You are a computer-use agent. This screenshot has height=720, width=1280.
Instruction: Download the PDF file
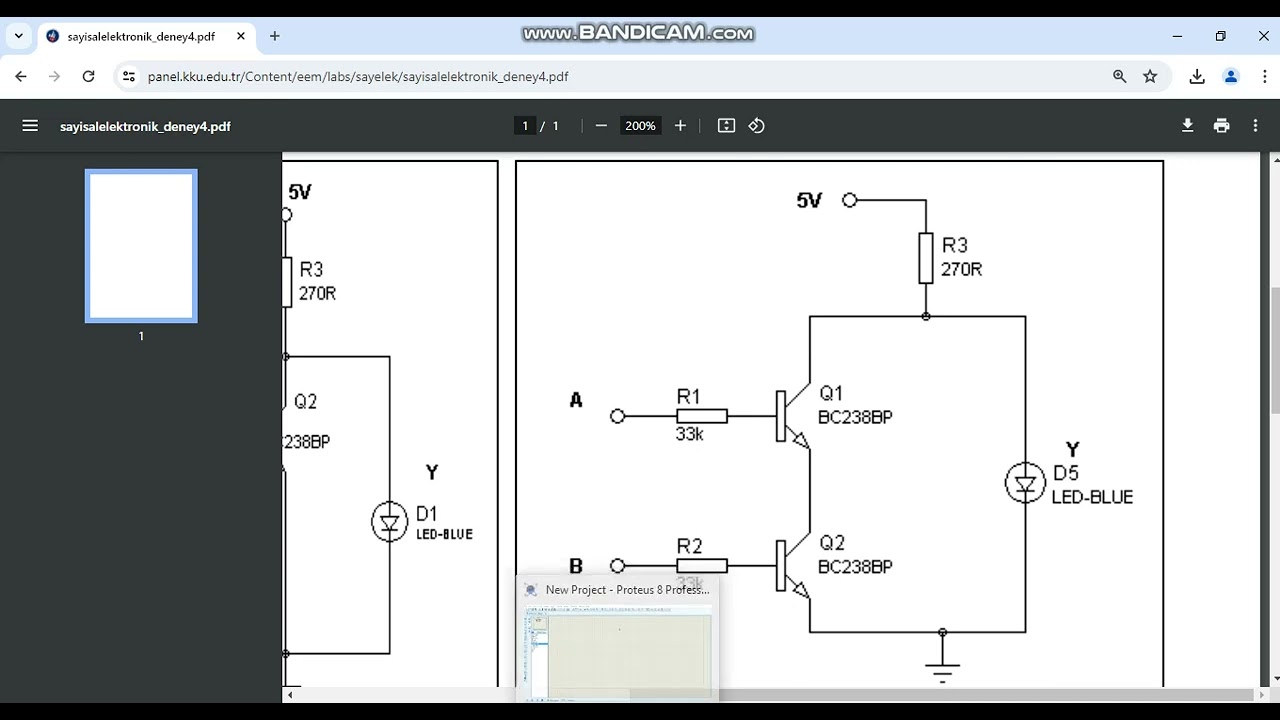(1188, 126)
